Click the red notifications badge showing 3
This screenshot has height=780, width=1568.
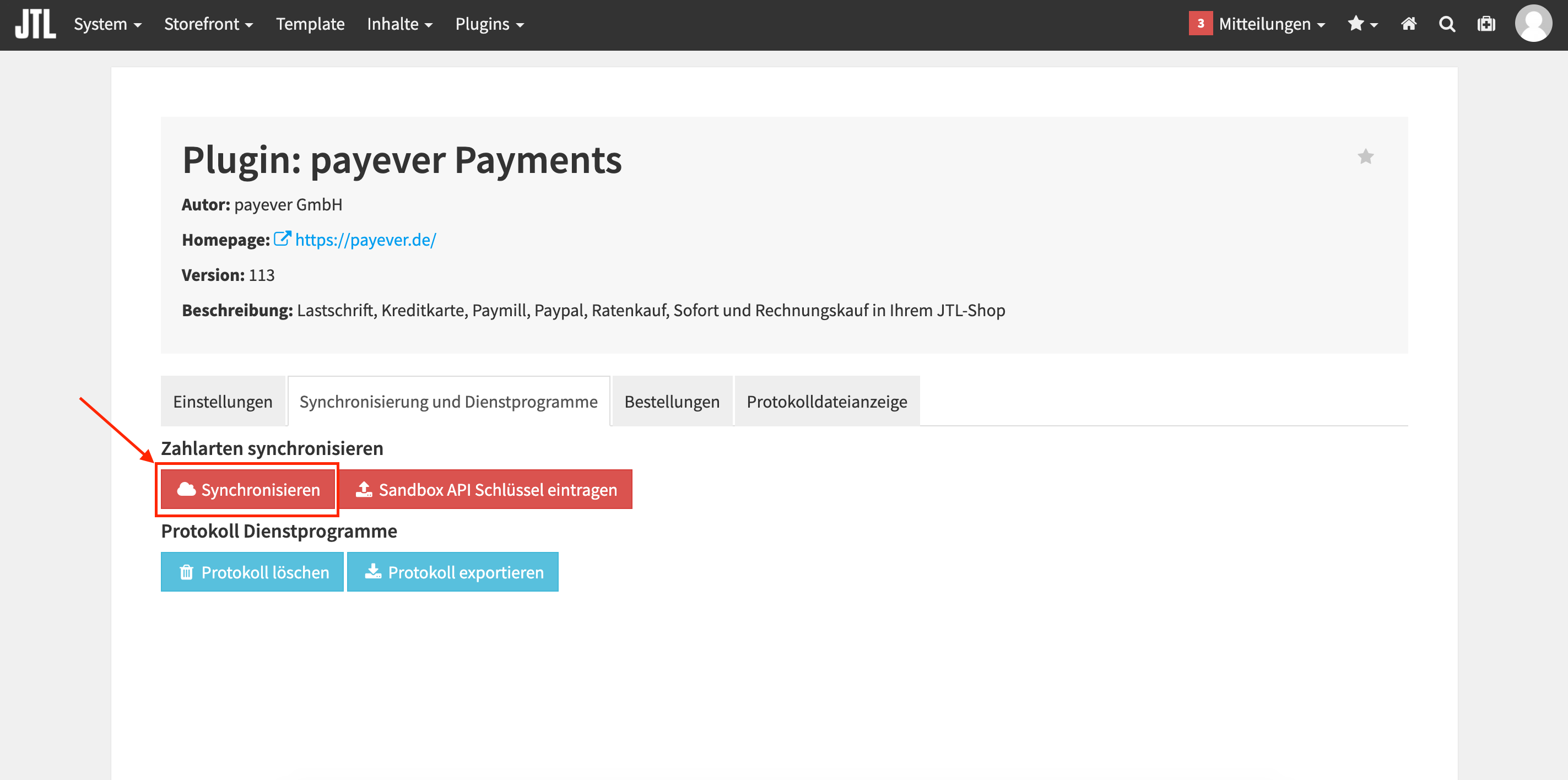1201,24
